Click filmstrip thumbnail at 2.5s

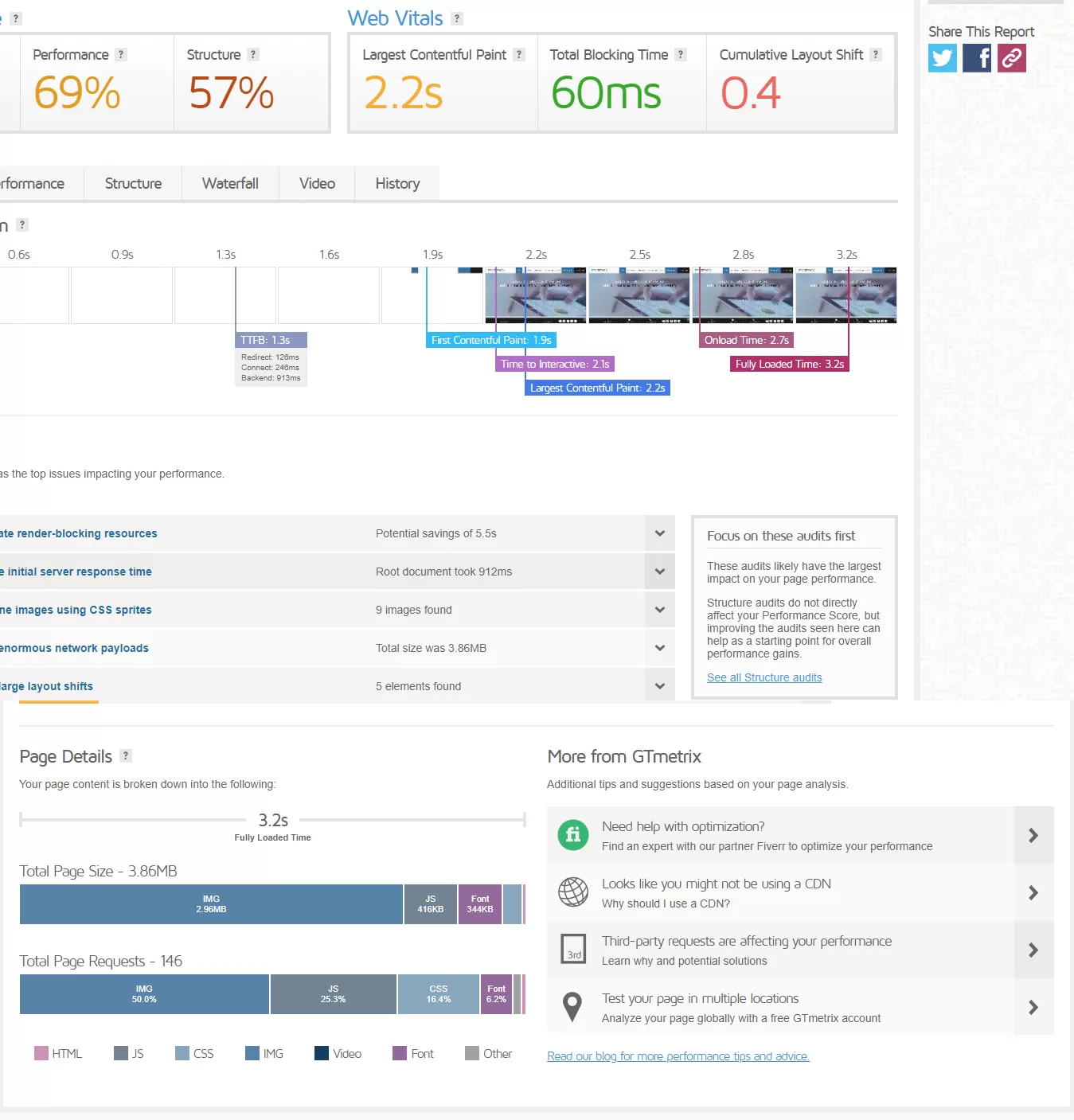[639, 295]
